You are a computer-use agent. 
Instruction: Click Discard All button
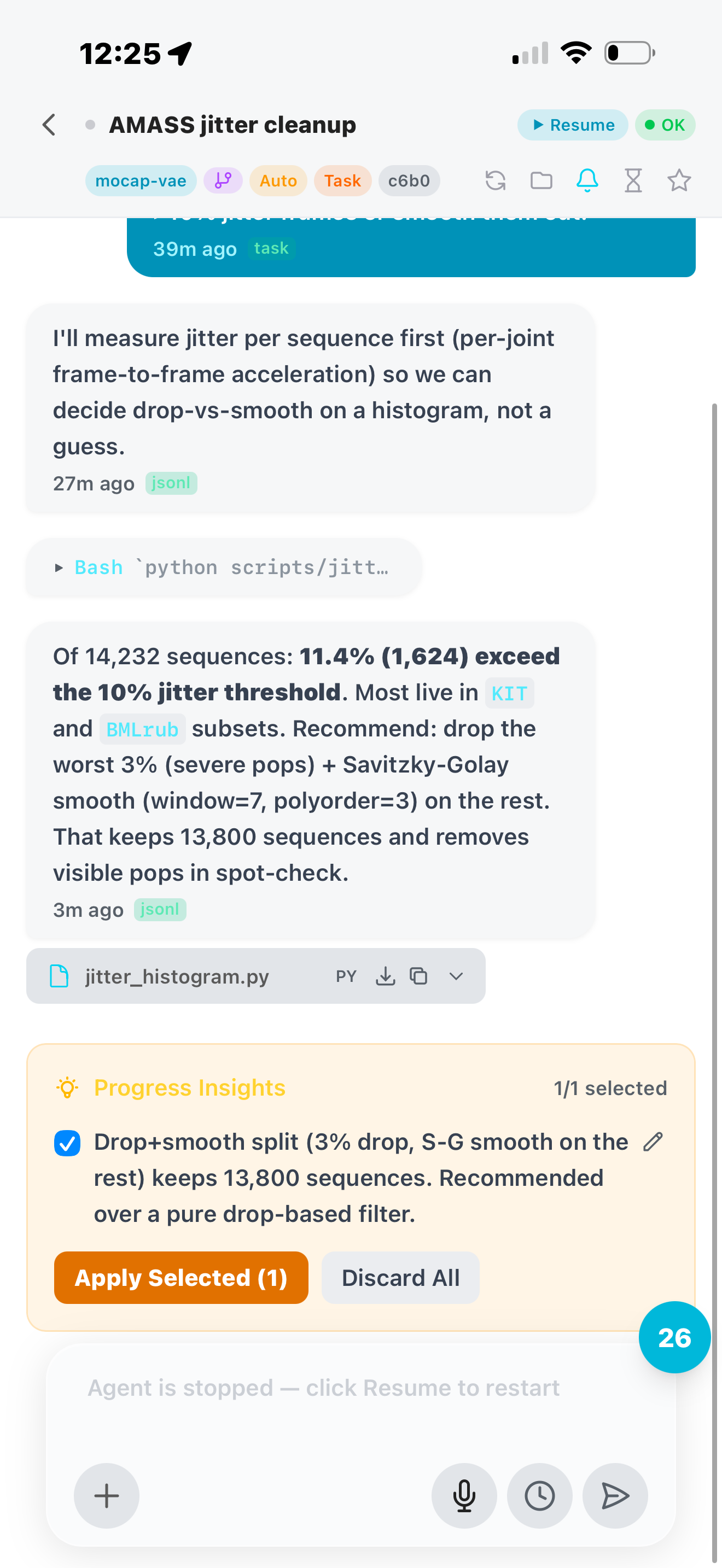click(400, 1278)
